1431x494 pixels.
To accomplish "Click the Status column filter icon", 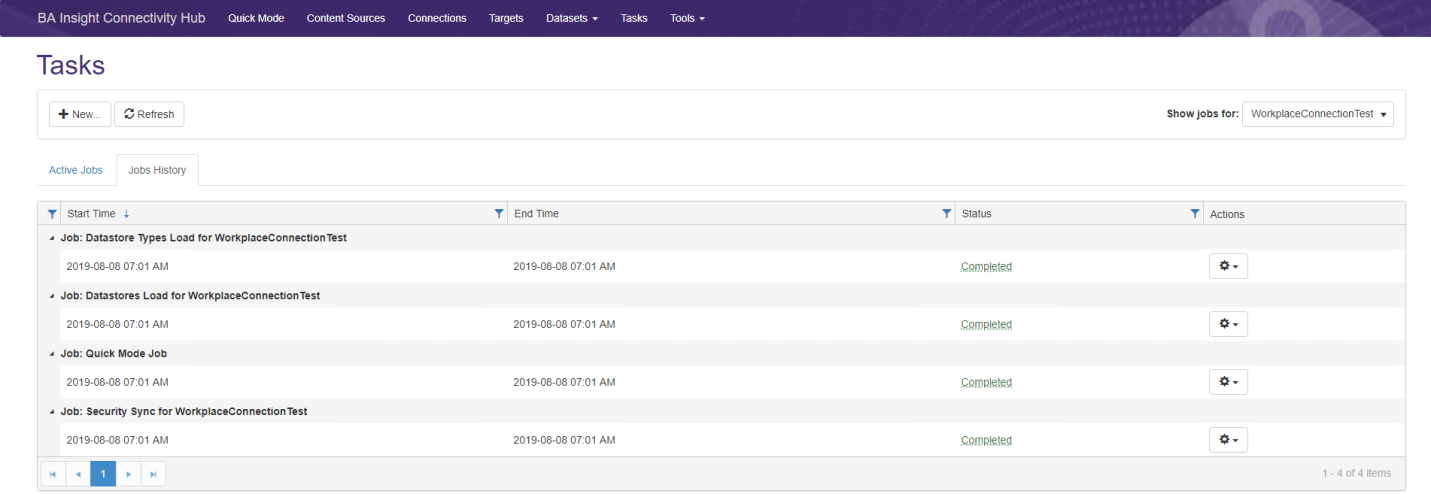I will tap(947, 214).
